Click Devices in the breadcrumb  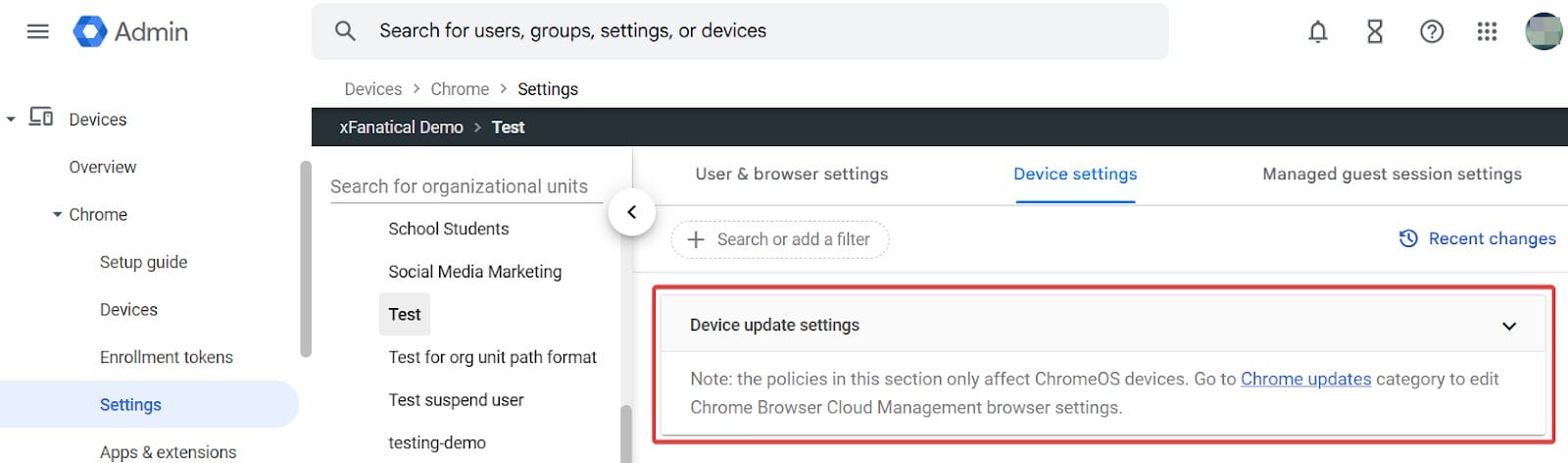point(373,88)
